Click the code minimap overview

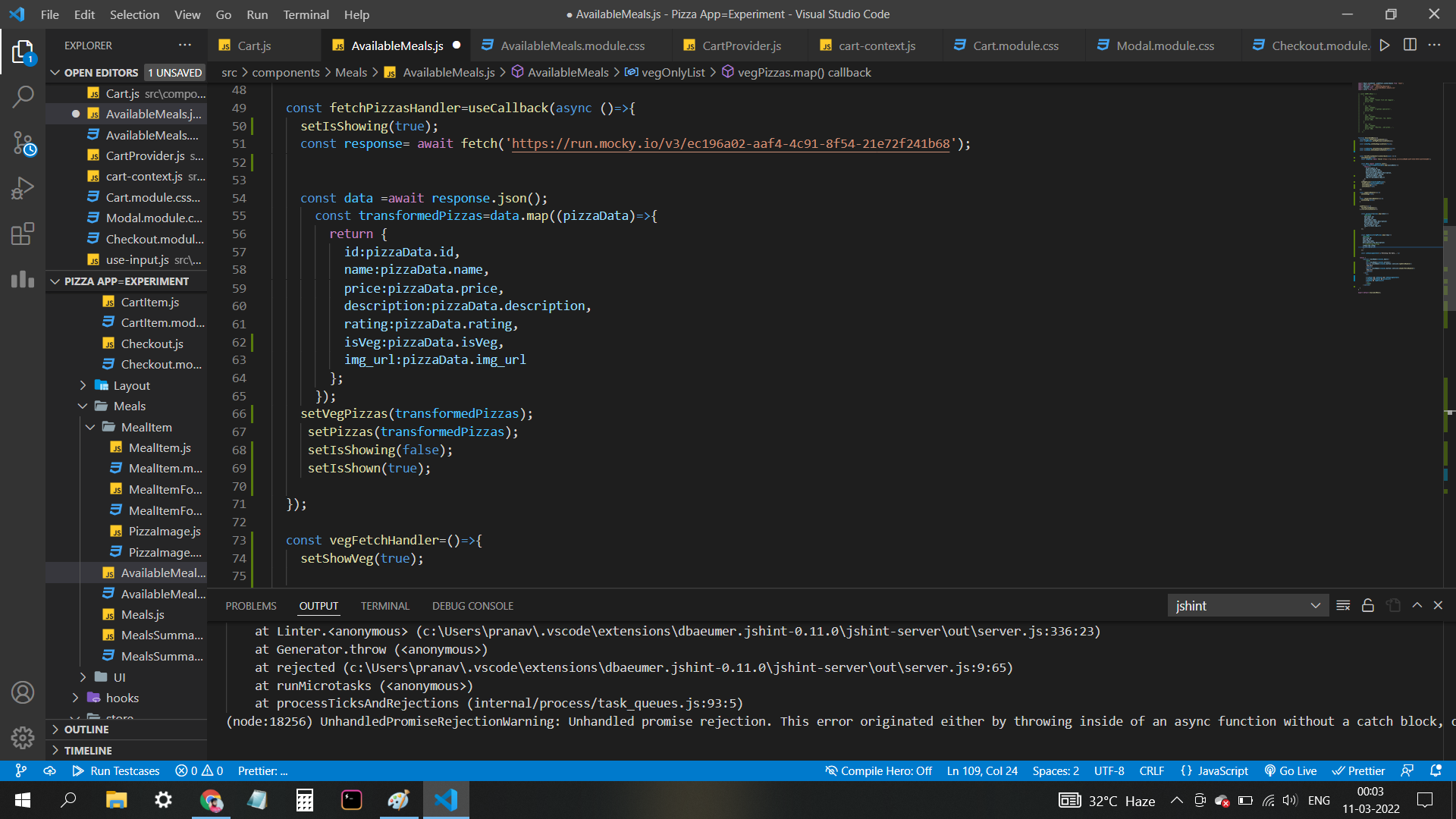pyautogui.click(x=1398, y=187)
